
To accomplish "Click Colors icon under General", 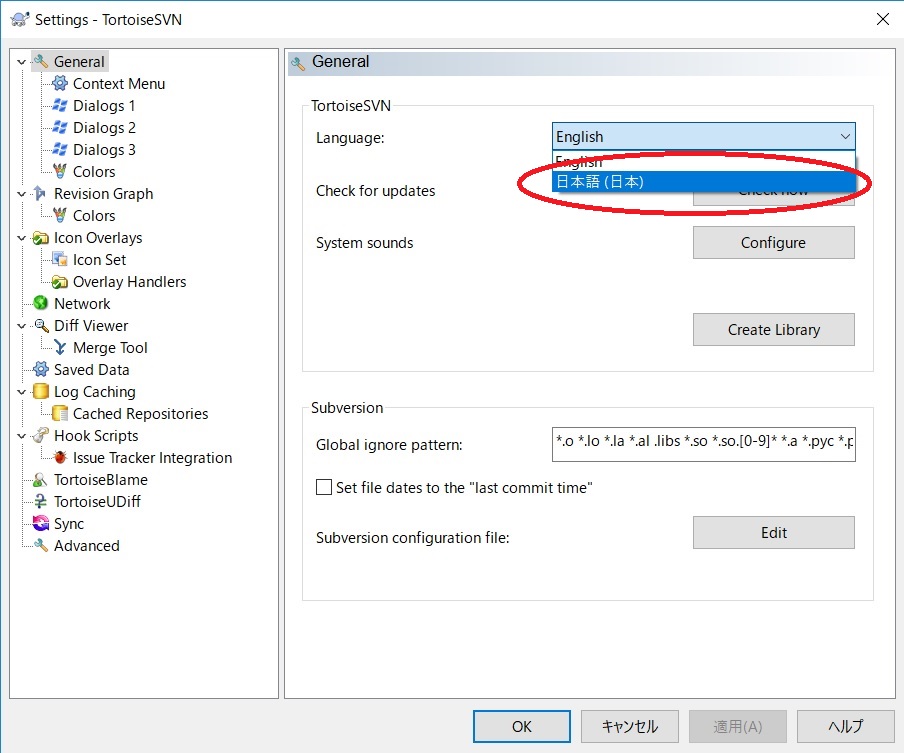I will [60, 171].
